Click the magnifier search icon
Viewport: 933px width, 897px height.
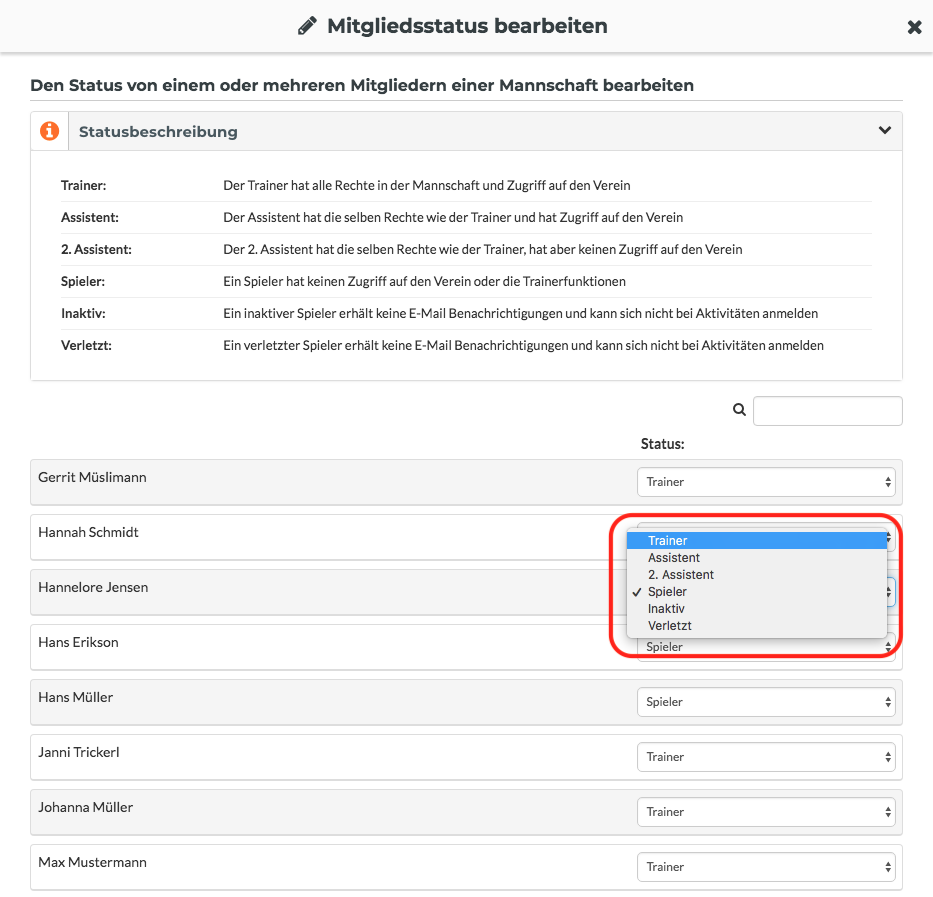(x=739, y=410)
